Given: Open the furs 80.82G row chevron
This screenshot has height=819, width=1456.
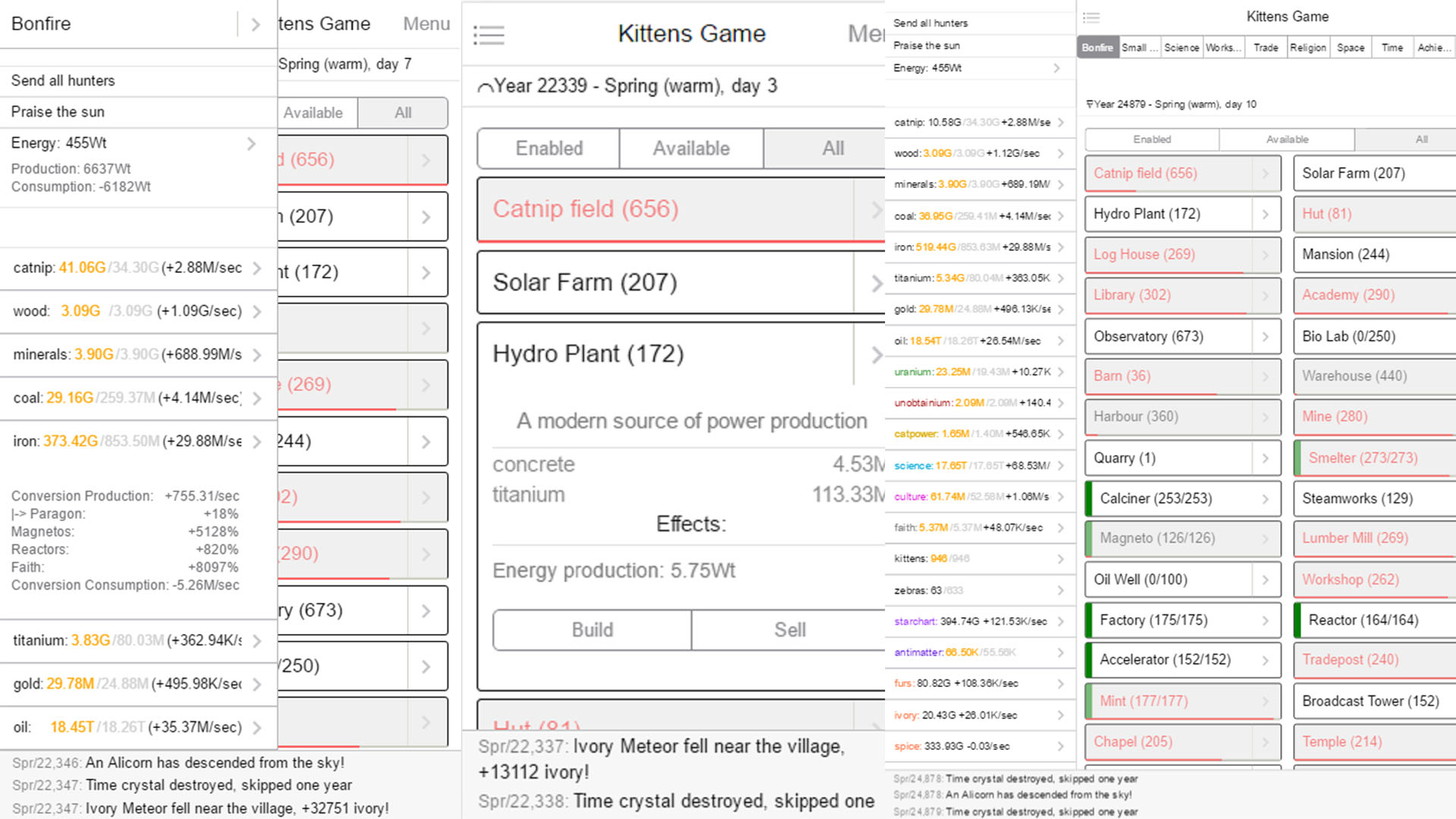Looking at the screenshot, I should (1061, 684).
